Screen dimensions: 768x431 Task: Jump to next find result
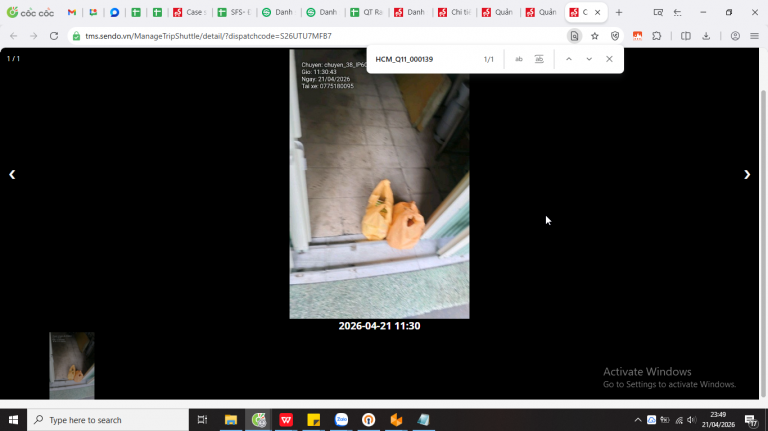coord(589,59)
